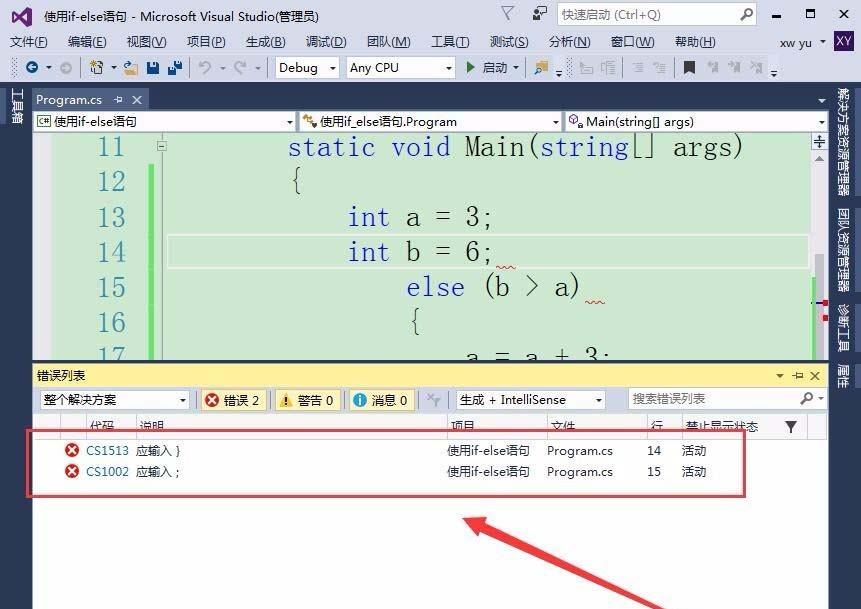
Task: Open the 整个解决方案 scope dropdown
Action: click(113, 399)
